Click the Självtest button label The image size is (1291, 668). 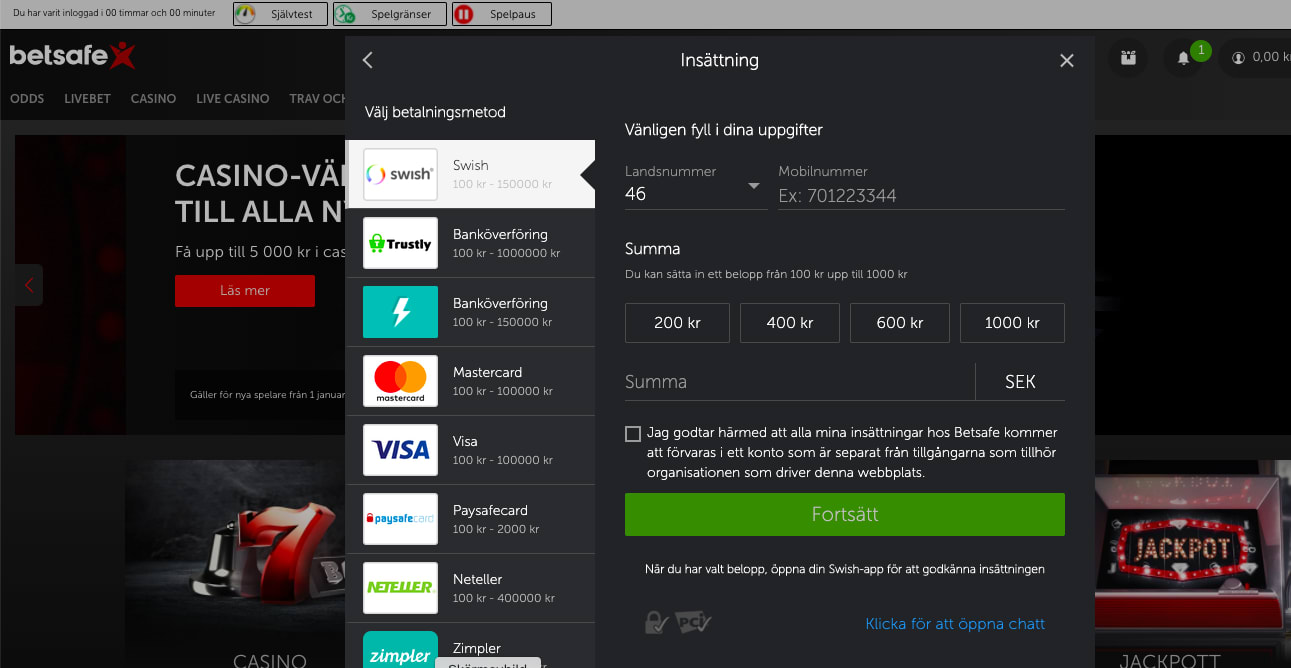pyautogui.click(x=292, y=14)
